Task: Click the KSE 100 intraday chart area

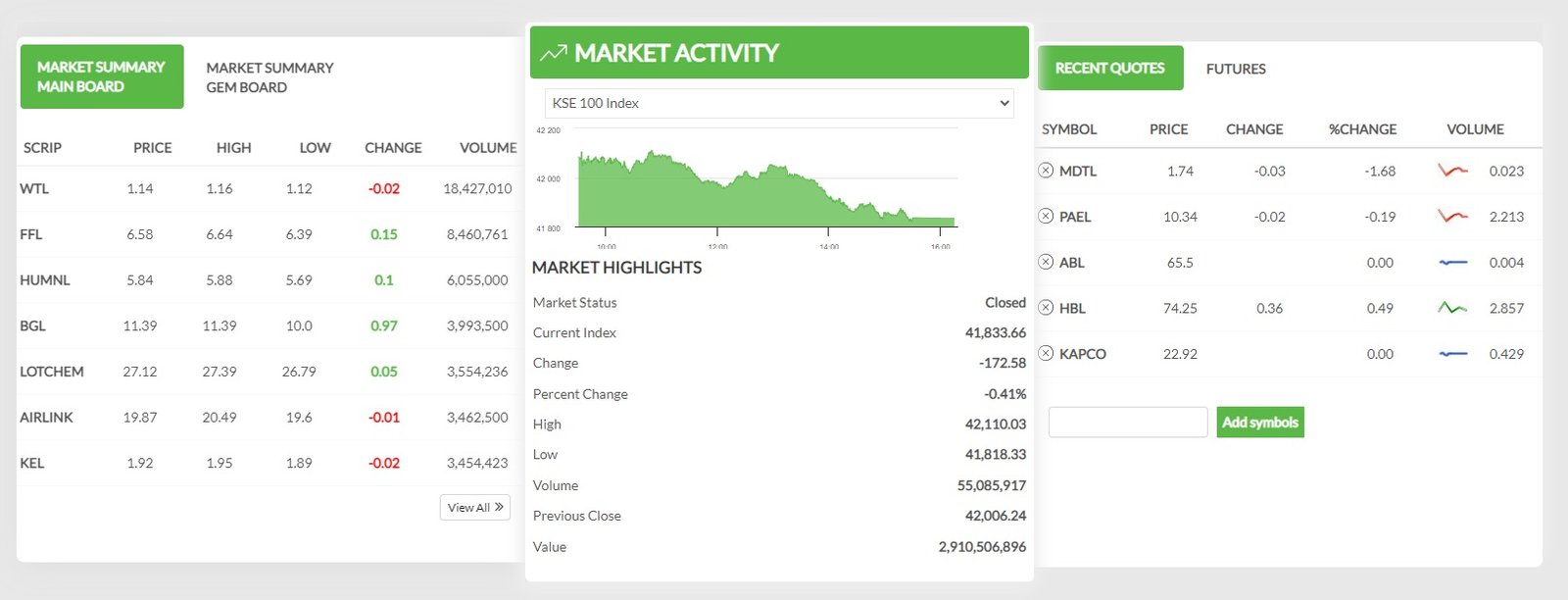Action: (x=764, y=191)
